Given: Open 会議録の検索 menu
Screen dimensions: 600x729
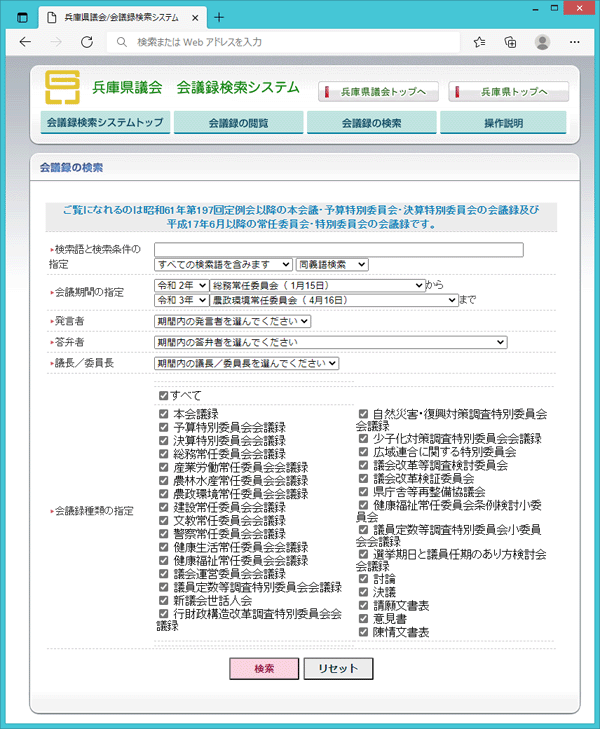Looking at the screenshot, I should click(x=371, y=123).
